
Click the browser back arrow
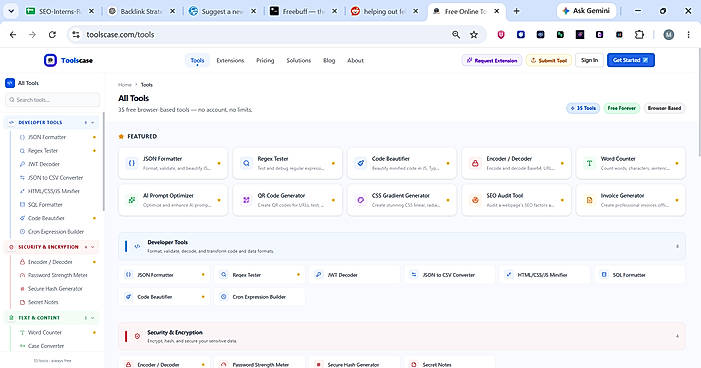(x=13, y=34)
